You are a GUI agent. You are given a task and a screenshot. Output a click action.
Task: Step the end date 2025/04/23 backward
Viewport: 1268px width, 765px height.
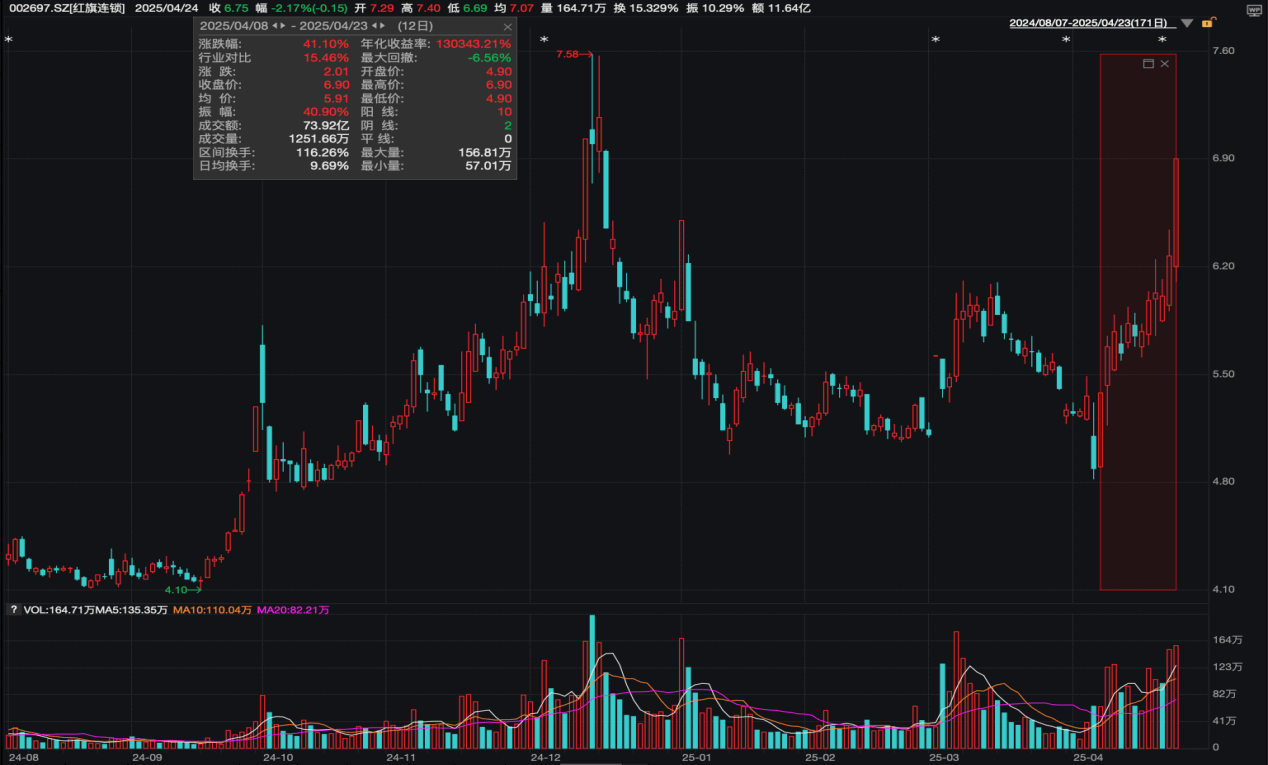375,25
